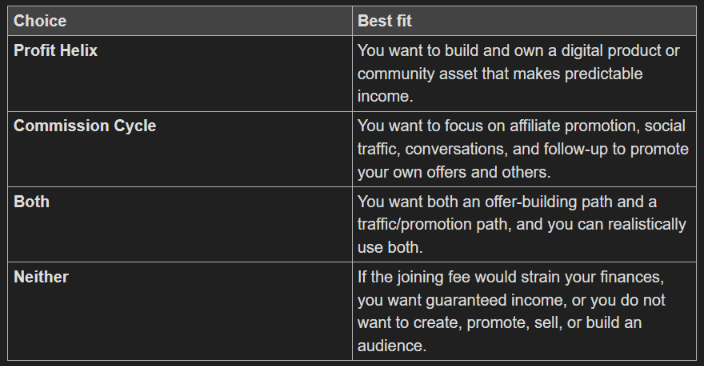Viewport: 704px width, 366px height.
Task: Click the Choice column header
Action: (x=40, y=21)
